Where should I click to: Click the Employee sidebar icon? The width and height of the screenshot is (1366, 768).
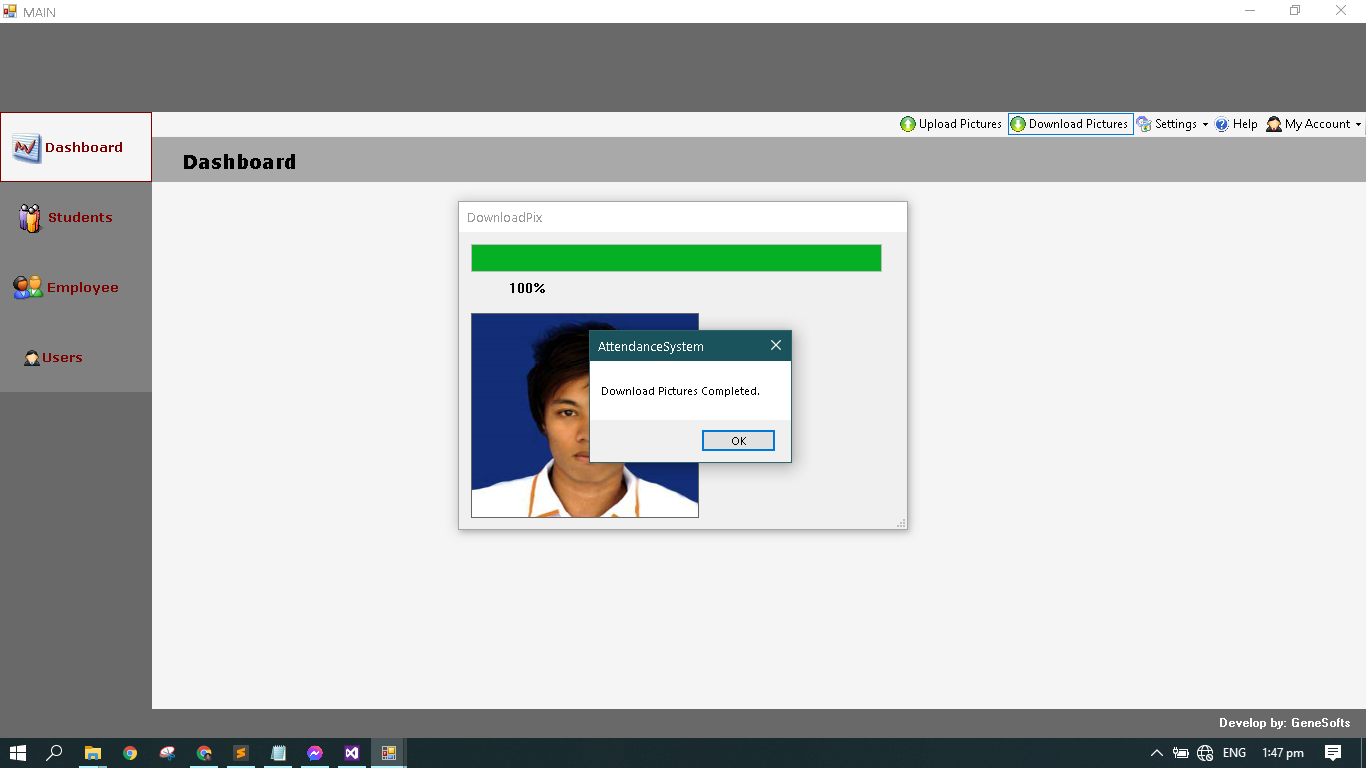coord(28,288)
